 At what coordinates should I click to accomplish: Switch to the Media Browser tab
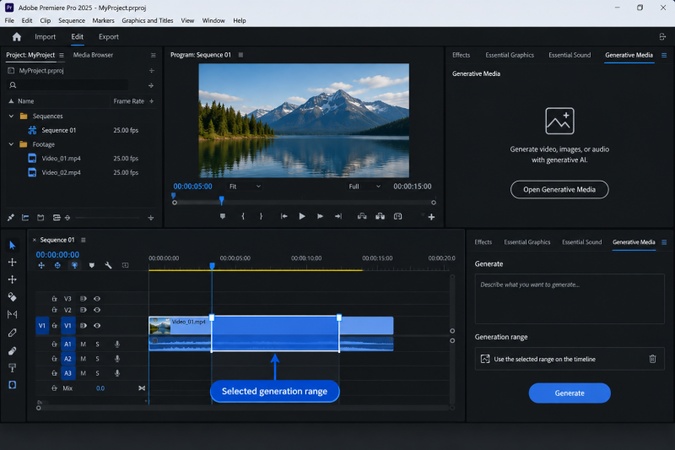click(93, 55)
